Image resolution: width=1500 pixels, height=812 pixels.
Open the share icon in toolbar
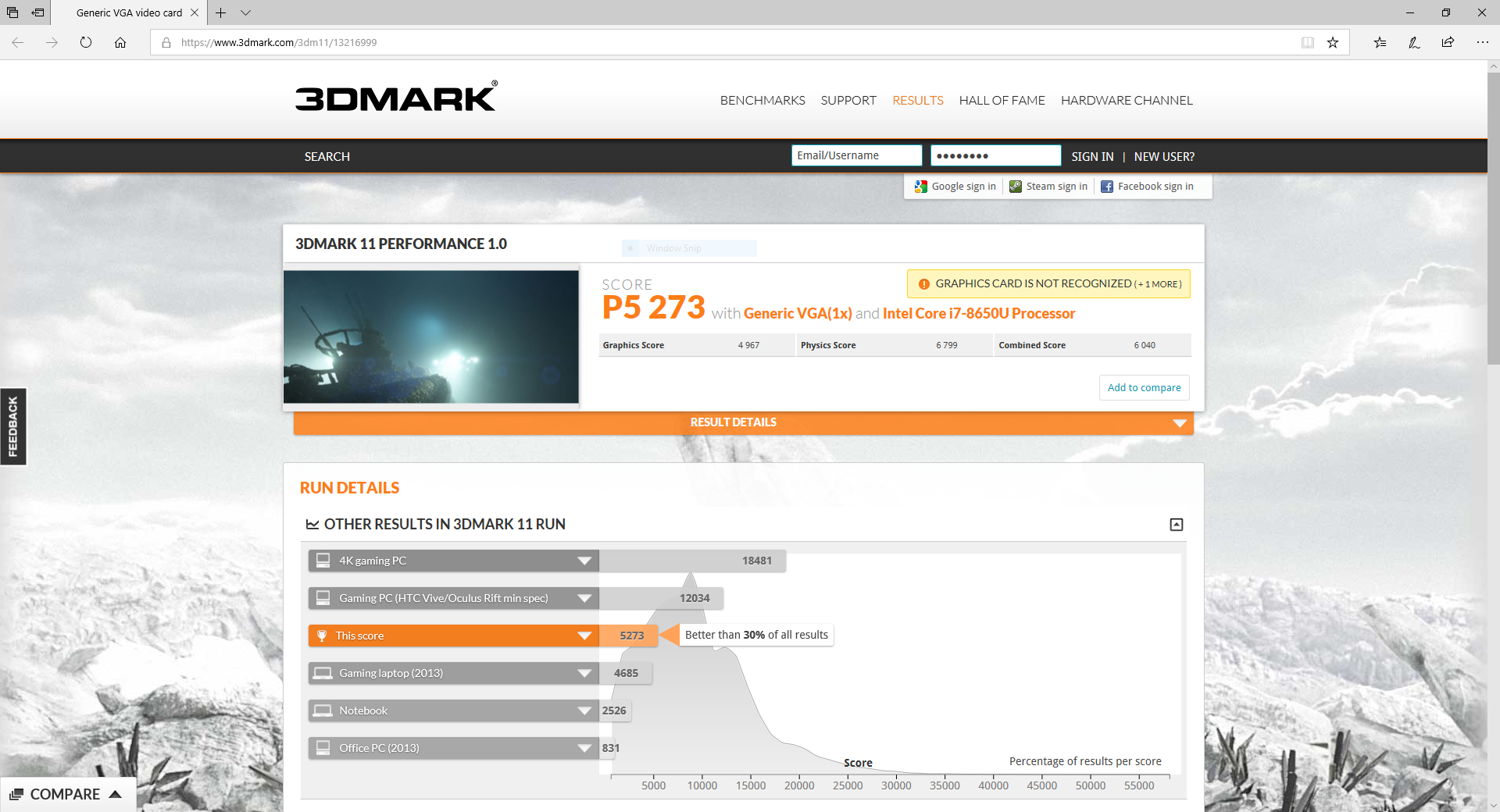(x=1448, y=42)
